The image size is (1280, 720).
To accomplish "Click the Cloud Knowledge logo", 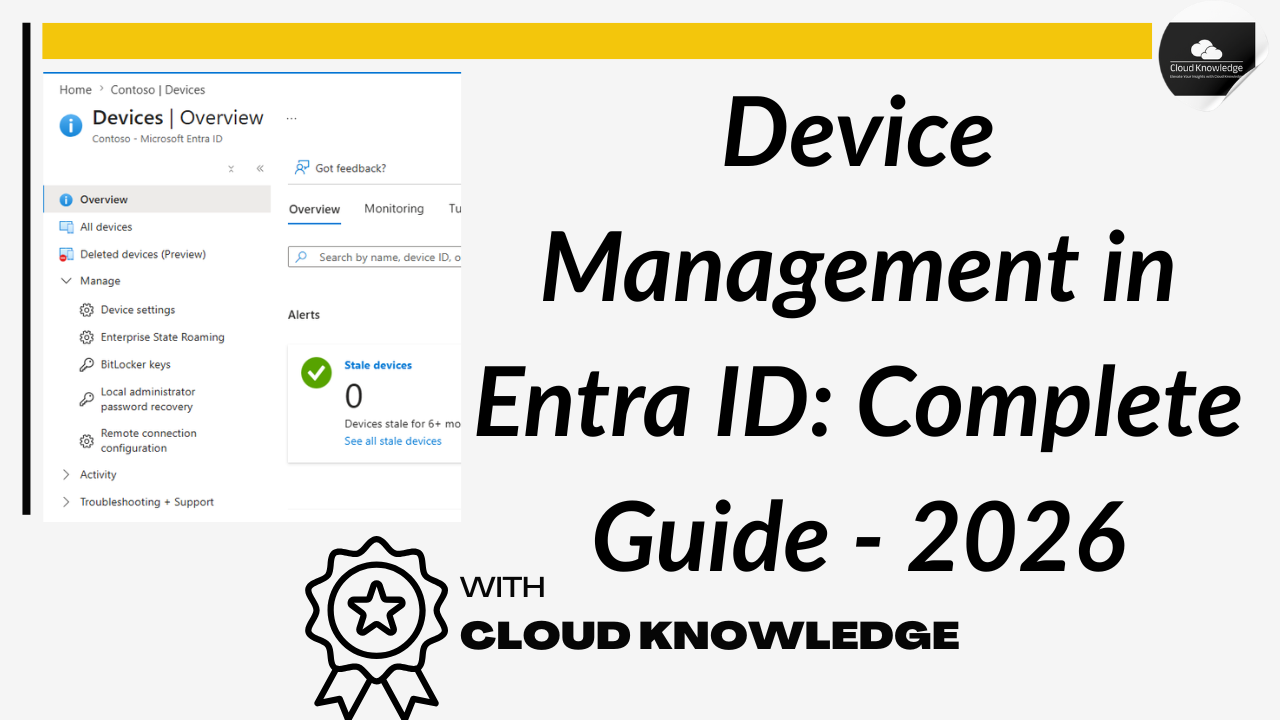I will 1207,58.
